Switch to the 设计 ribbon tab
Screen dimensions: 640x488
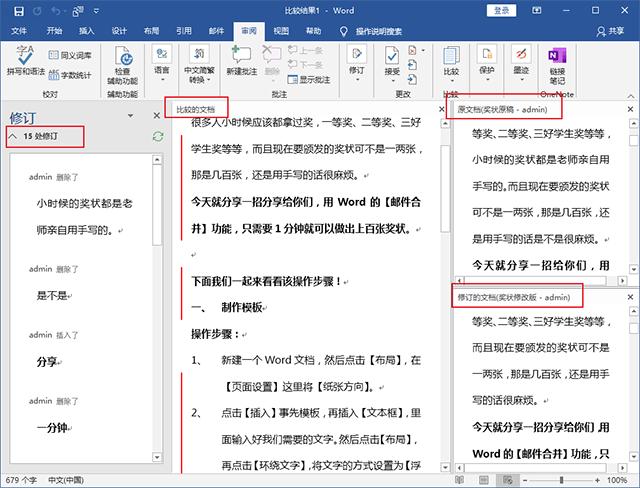coord(119,31)
